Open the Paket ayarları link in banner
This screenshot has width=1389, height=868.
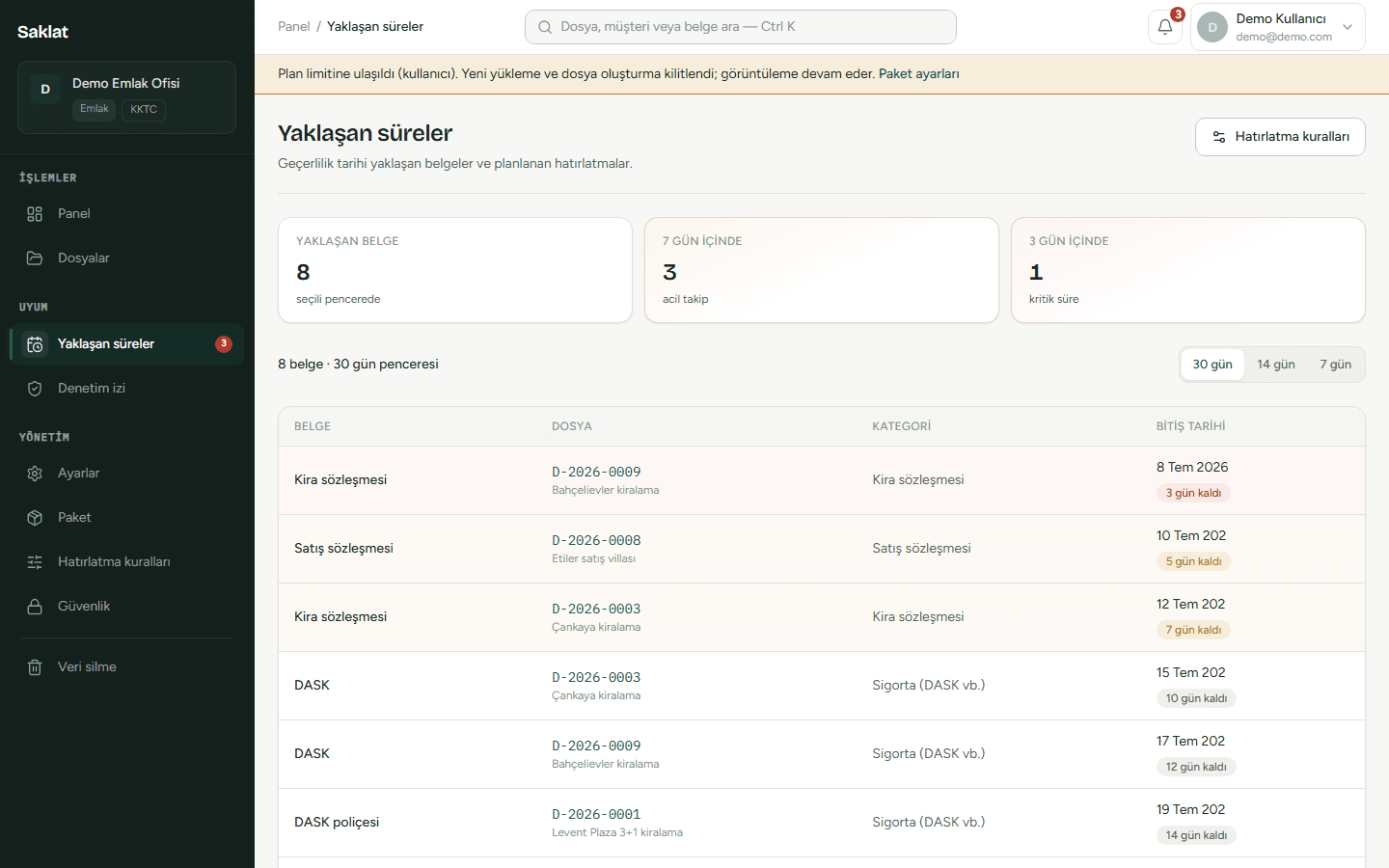point(918,74)
